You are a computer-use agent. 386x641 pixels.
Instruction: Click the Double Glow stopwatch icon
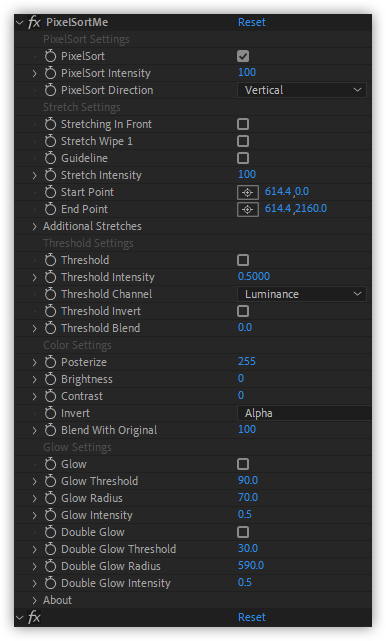[50, 532]
